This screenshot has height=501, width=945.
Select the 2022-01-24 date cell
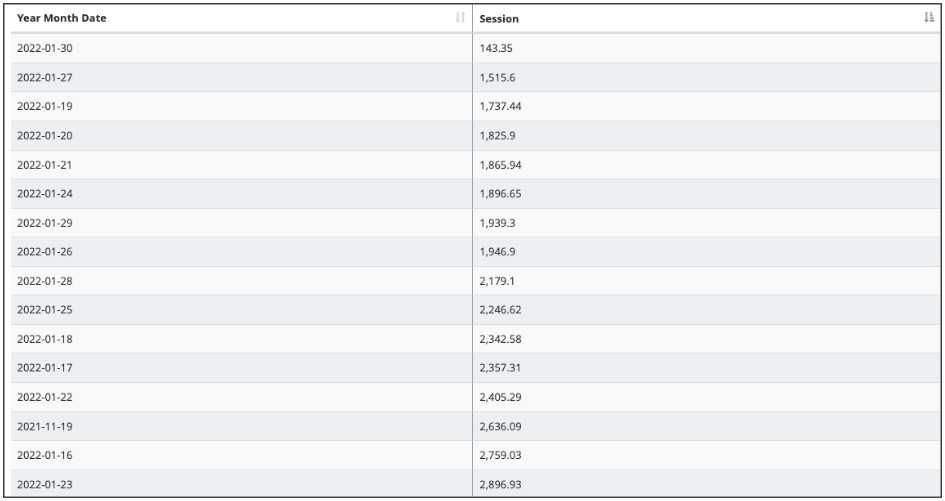[x=43, y=193]
